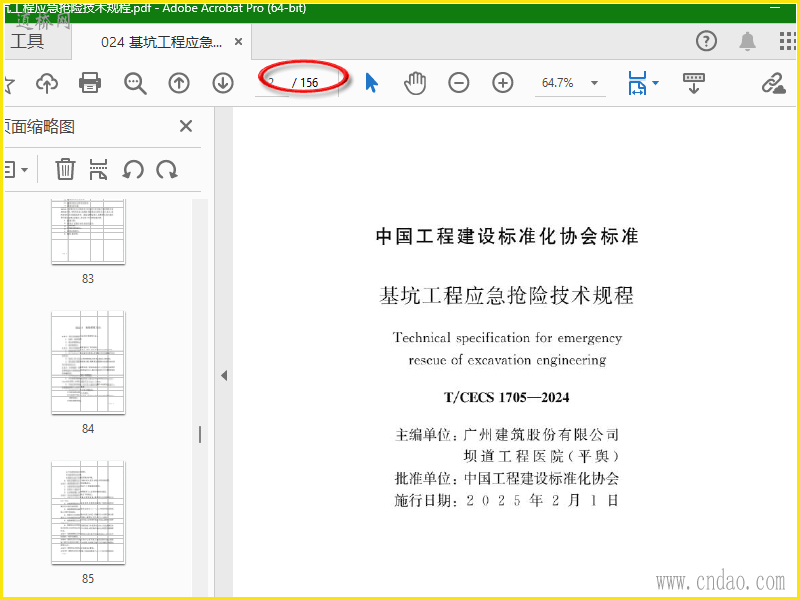This screenshot has height=600, width=800.
Task: Open the Help question mark icon
Action: pos(707,41)
